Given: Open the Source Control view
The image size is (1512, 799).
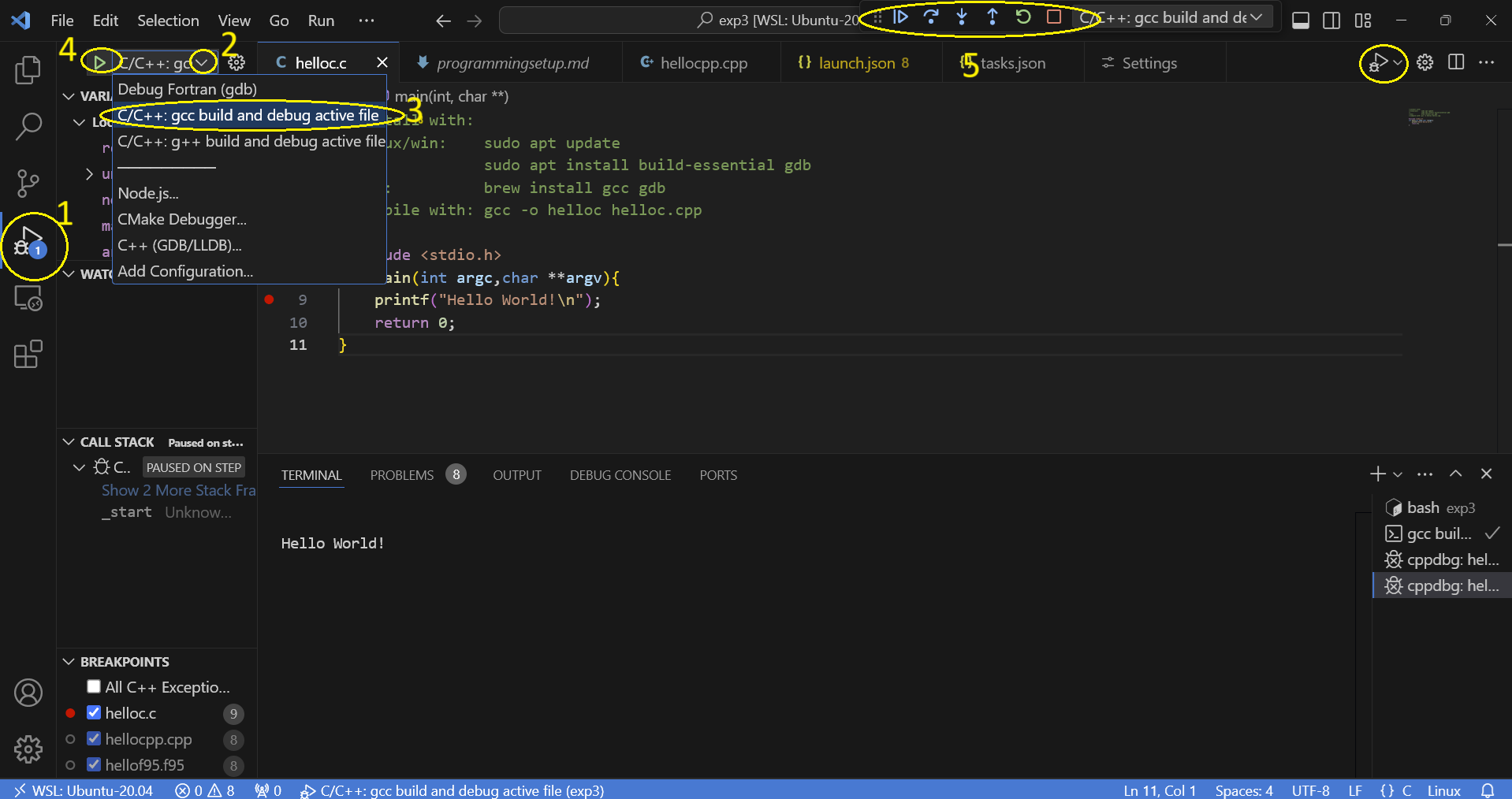Looking at the screenshot, I should 28,183.
